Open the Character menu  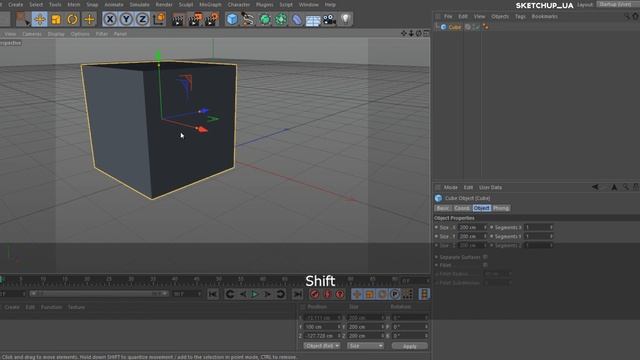click(x=239, y=4)
